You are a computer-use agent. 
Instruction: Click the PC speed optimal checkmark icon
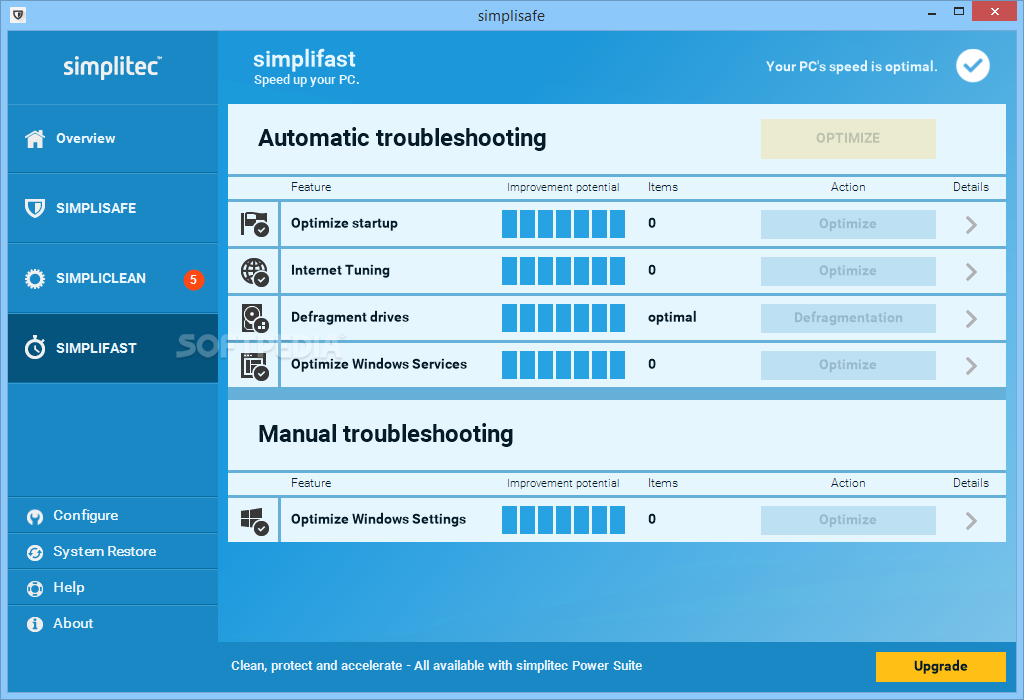tap(972, 66)
